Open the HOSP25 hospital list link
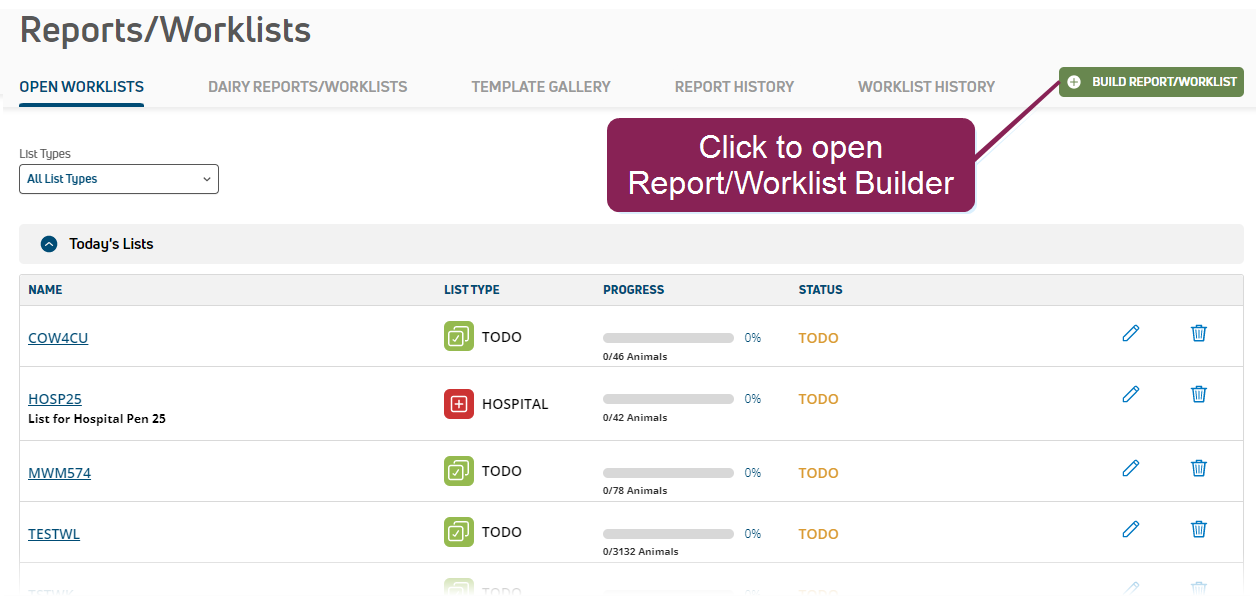The height and width of the screenshot is (608, 1256). click(x=55, y=399)
